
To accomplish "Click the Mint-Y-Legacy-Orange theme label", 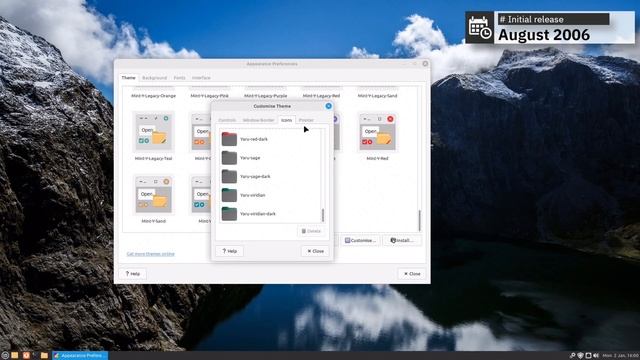I will tap(153, 96).
